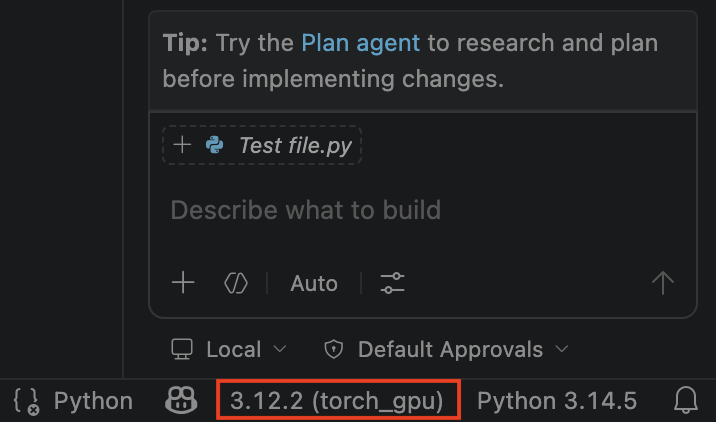
Task: Send message with up arrow button
Action: click(x=663, y=283)
